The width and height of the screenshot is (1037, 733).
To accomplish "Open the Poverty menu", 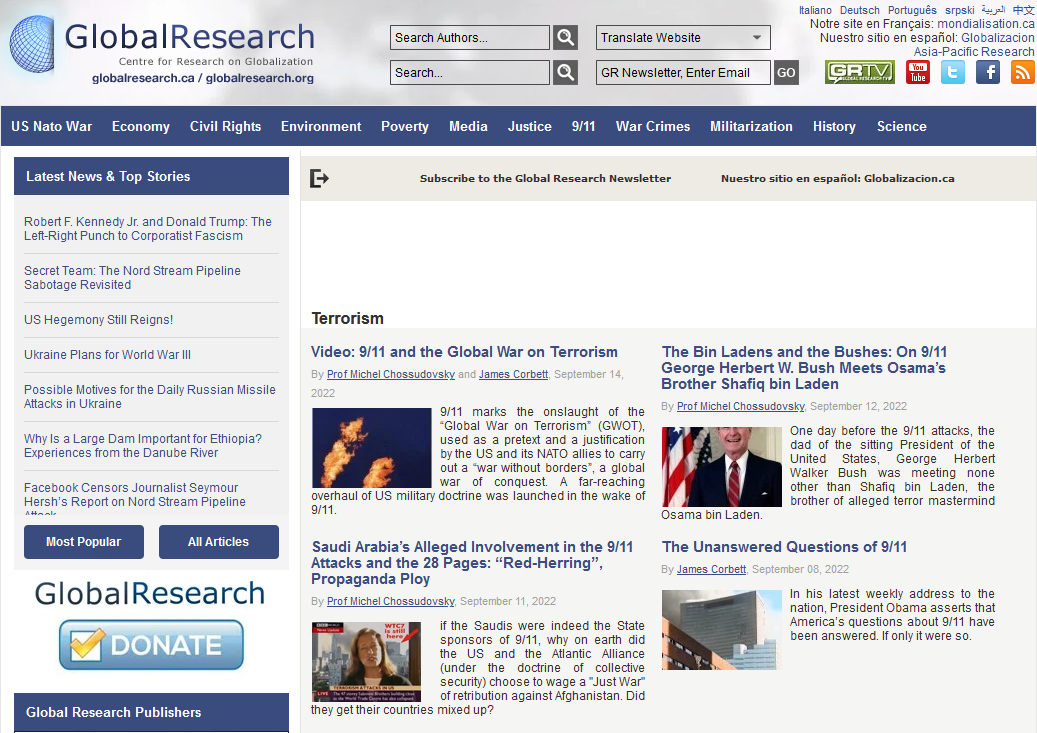I will pyautogui.click(x=405, y=126).
